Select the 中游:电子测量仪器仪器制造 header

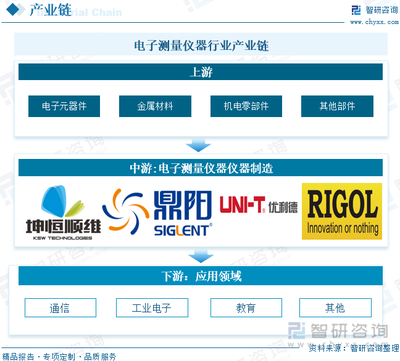tap(200, 168)
